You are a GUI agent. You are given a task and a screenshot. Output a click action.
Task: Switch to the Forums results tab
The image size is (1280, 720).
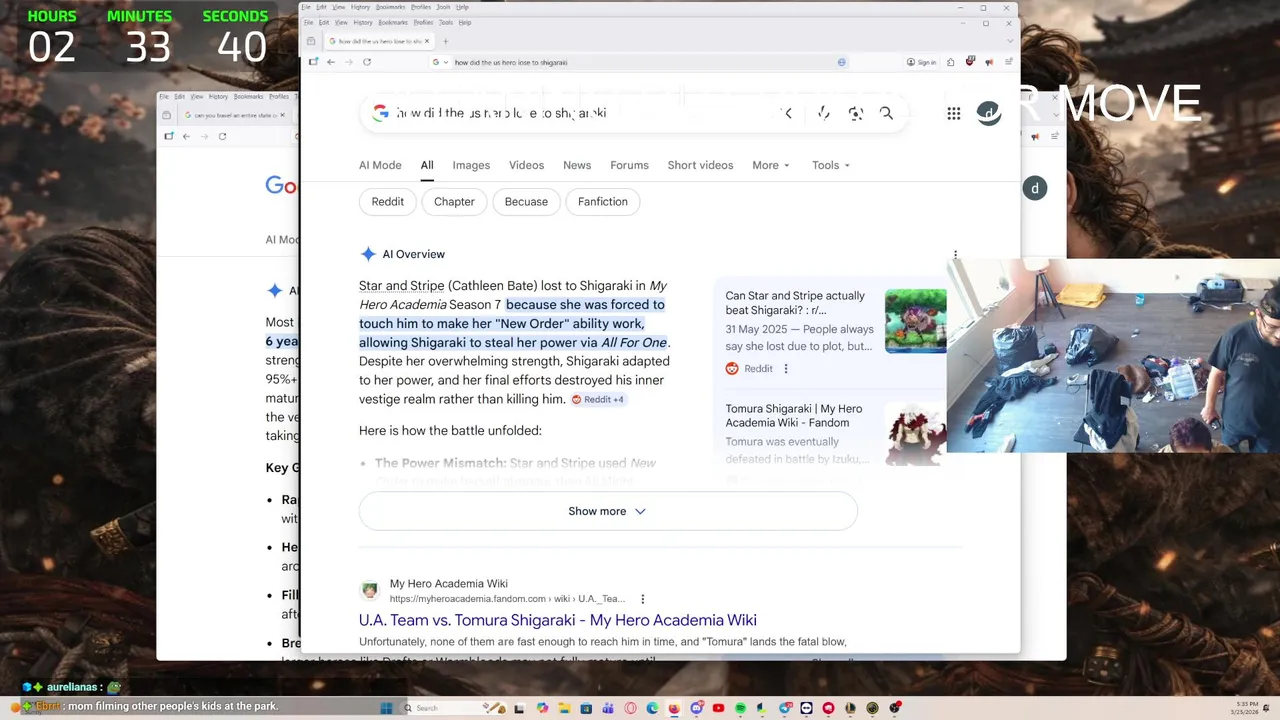(629, 165)
